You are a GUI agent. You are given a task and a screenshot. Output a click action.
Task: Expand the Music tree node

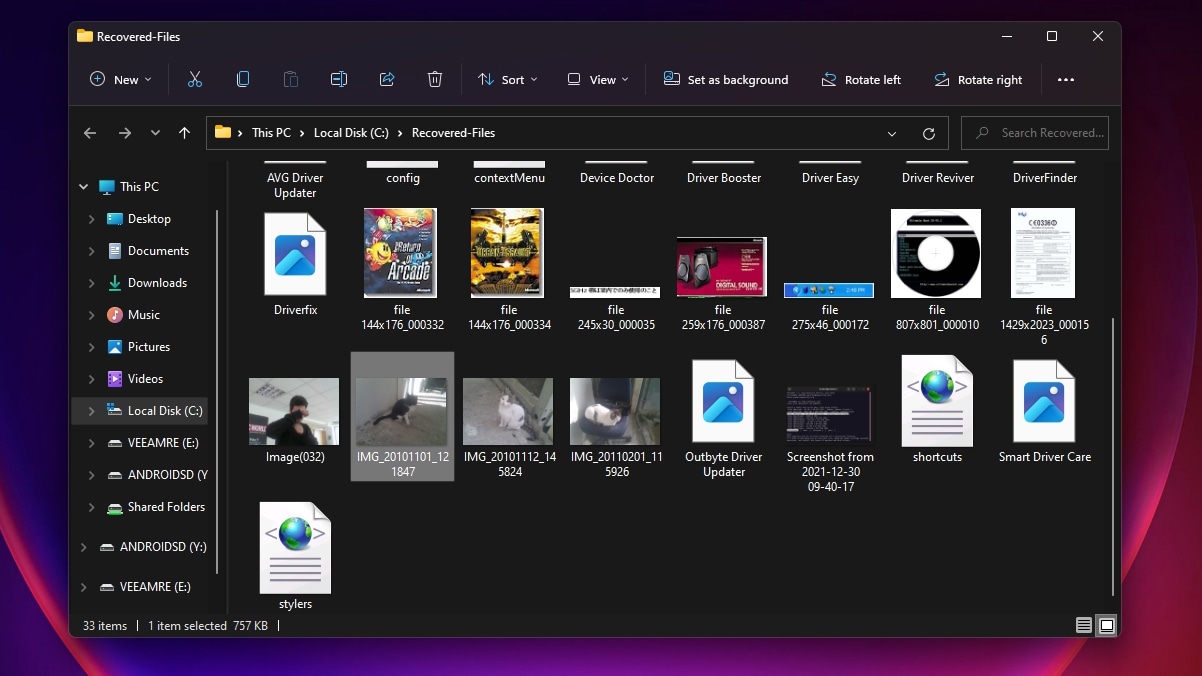(x=91, y=315)
